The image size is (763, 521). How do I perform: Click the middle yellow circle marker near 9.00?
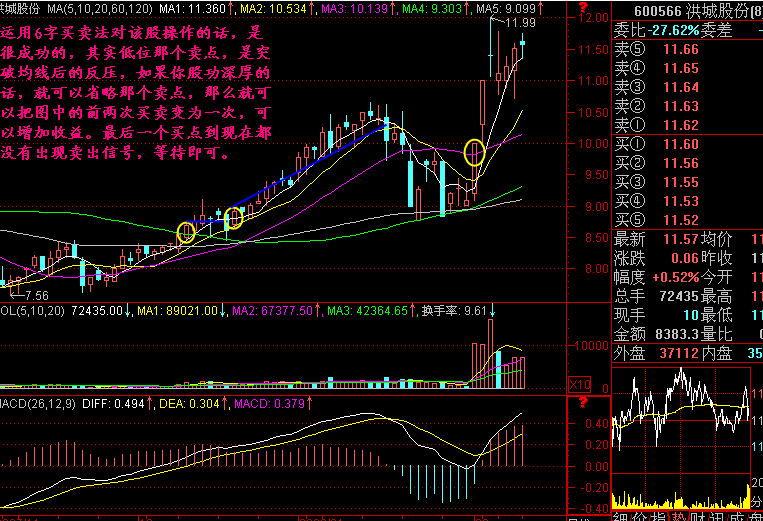234,218
